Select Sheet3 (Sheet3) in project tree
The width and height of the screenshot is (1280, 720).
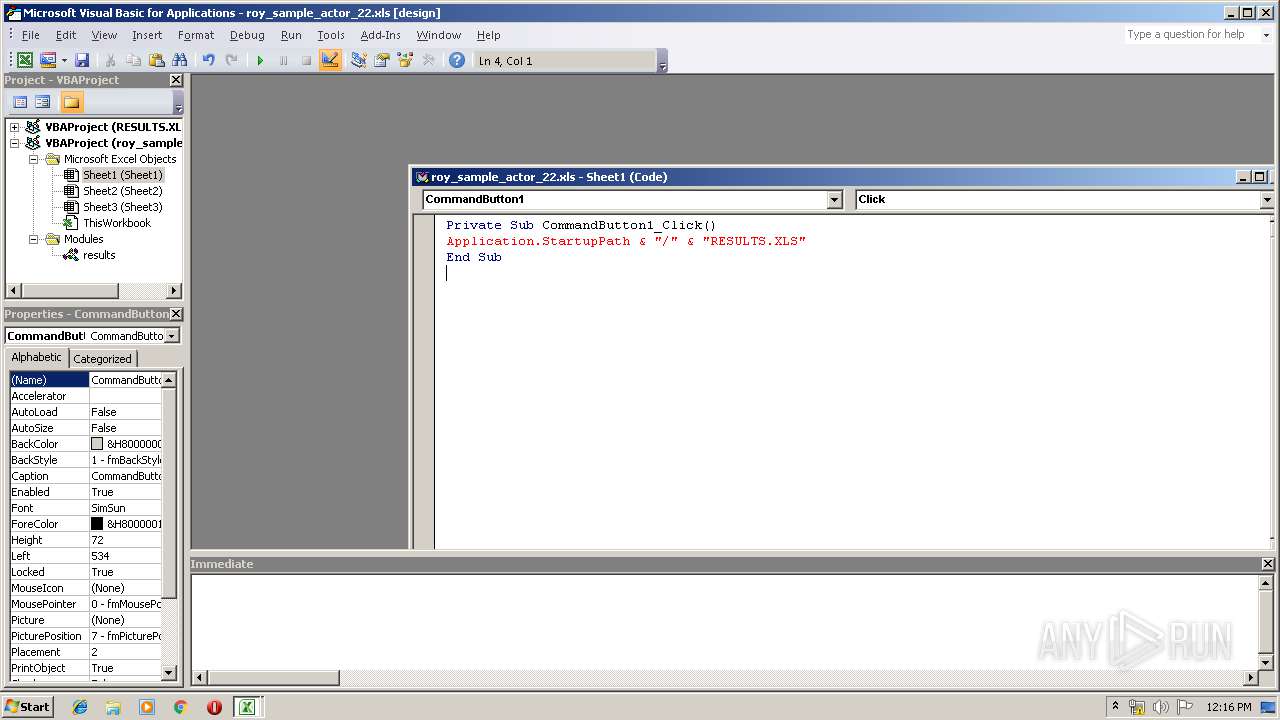coord(122,207)
